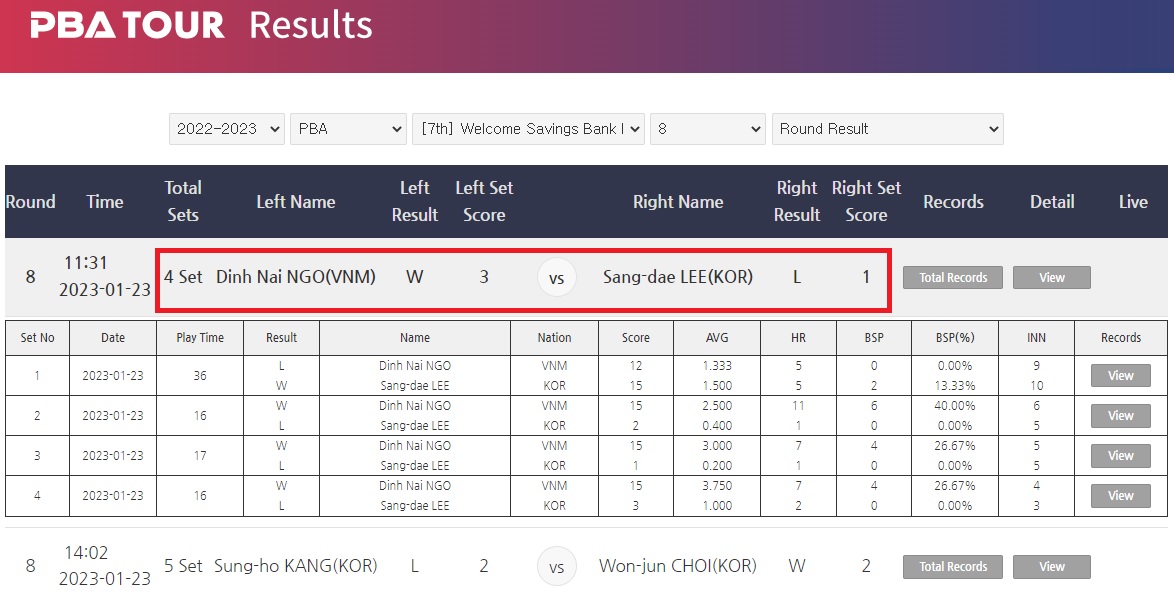The width and height of the screenshot is (1174, 595).
Task: Click the HR header in set table
Action: tap(798, 338)
